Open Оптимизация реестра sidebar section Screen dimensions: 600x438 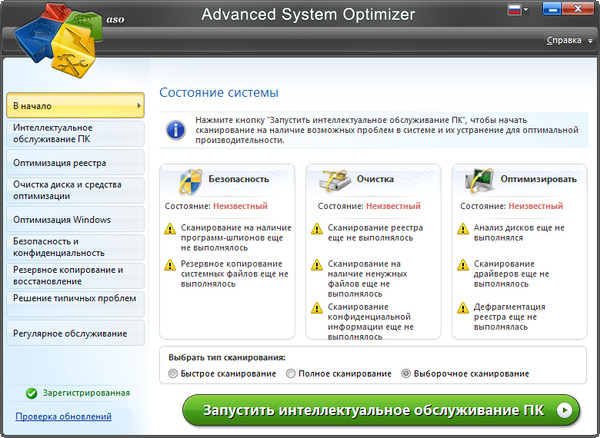coord(73,162)
